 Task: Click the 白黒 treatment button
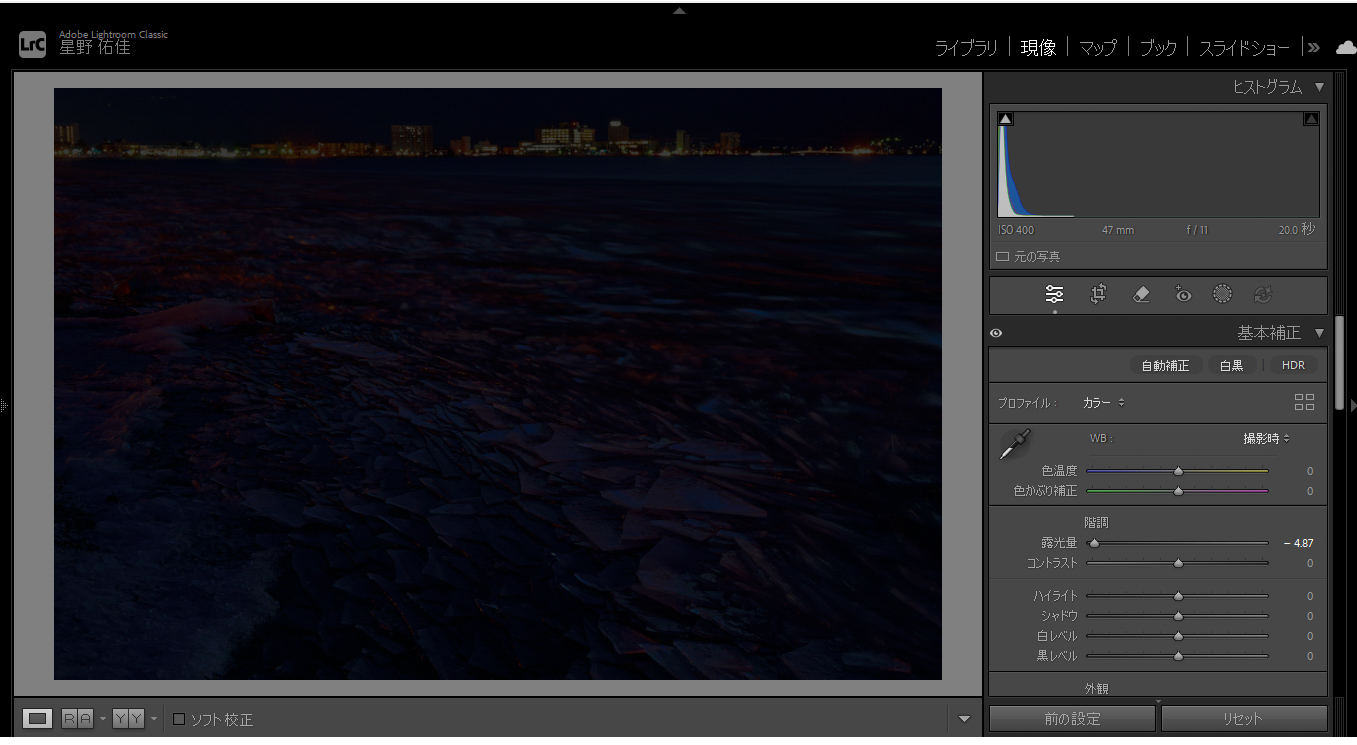[1231, 365]
